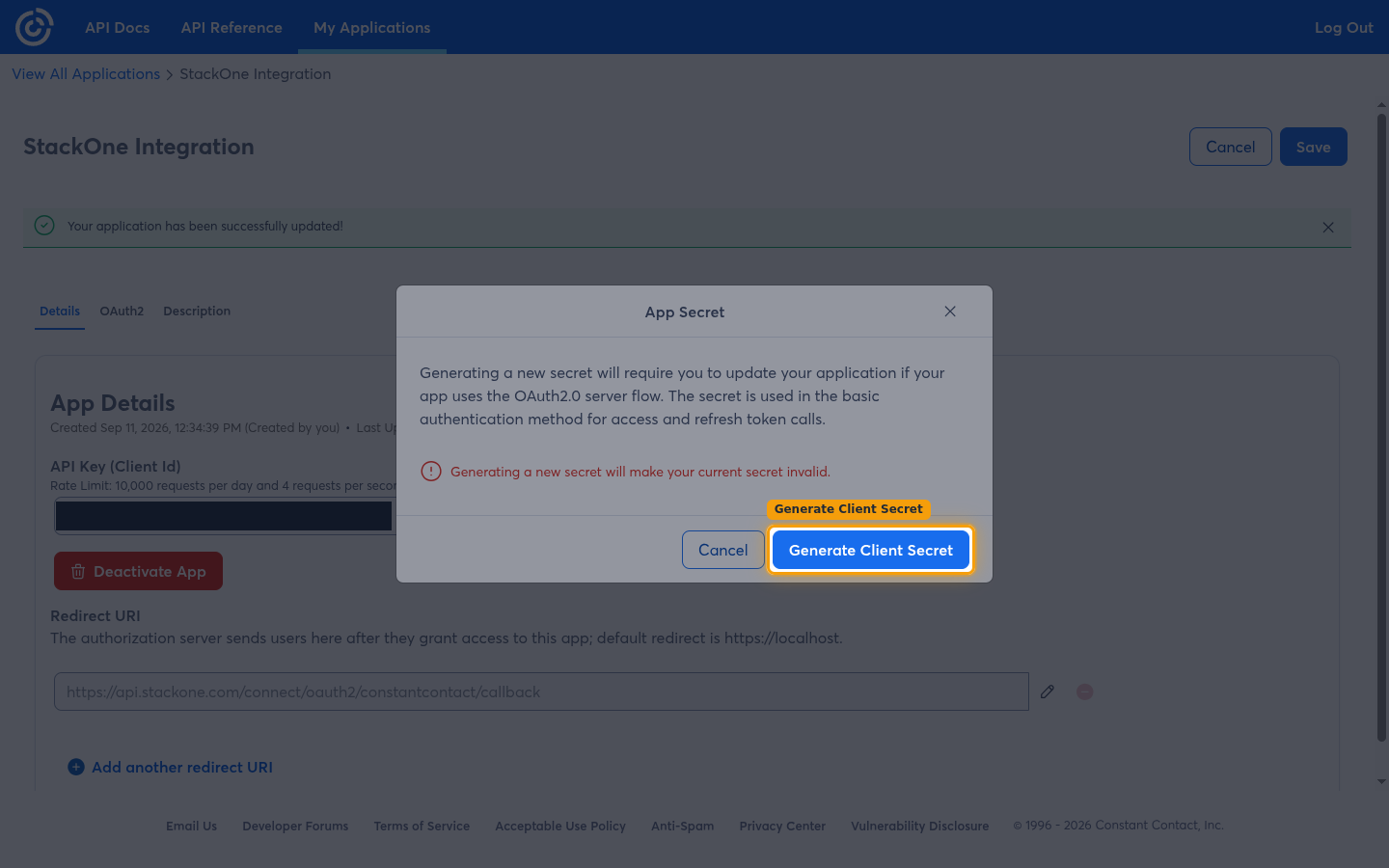Click the green success checkmark icon
This screenshot has width=1389, height=868.
point(44,225)
